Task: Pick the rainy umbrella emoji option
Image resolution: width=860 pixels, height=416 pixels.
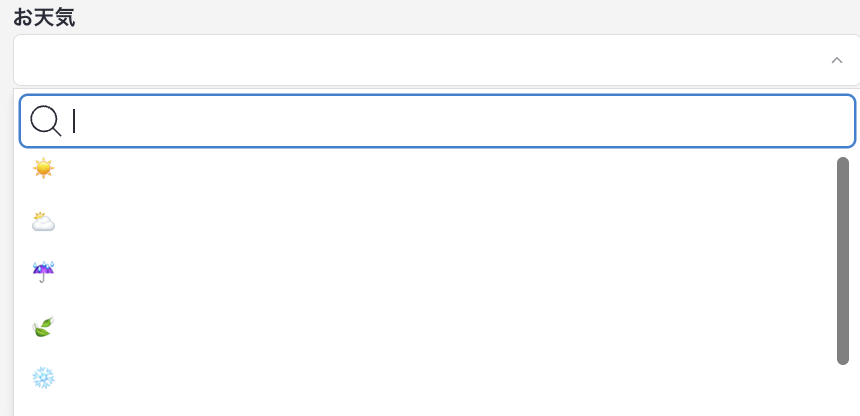Action: (43, 273)
